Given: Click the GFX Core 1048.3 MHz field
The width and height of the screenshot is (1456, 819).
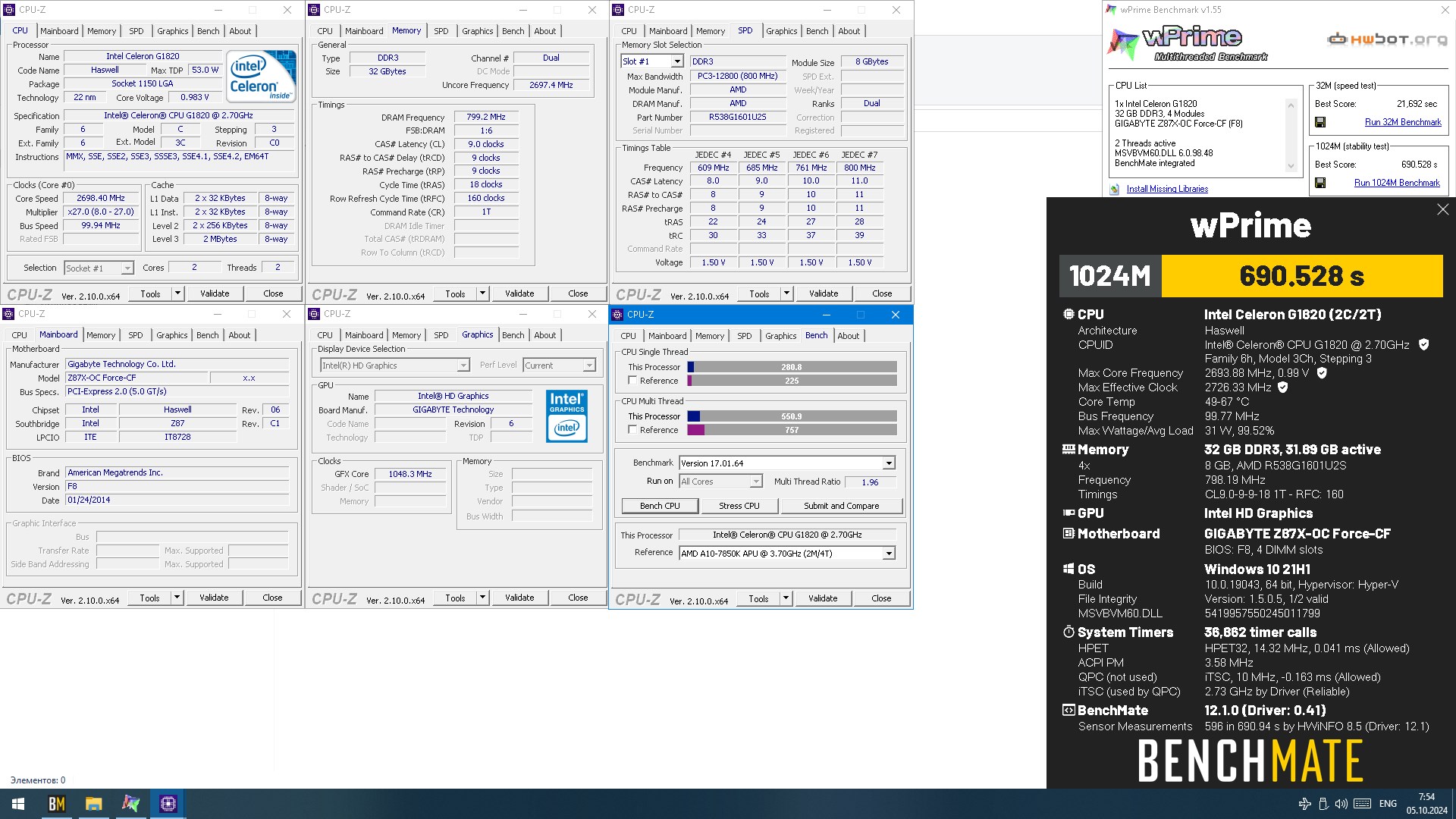Looking at the screenshot, I should click(x=410, y=474).
